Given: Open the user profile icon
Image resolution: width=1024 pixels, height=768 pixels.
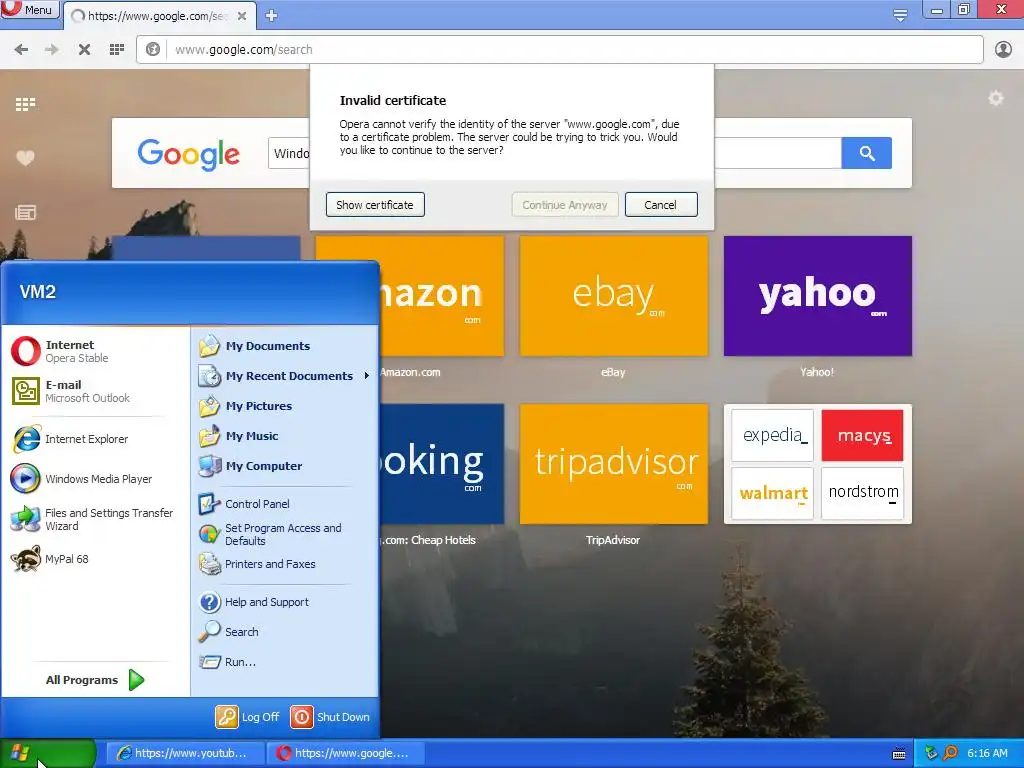Looking at the screenshot, I should (x=1003, y=50).
